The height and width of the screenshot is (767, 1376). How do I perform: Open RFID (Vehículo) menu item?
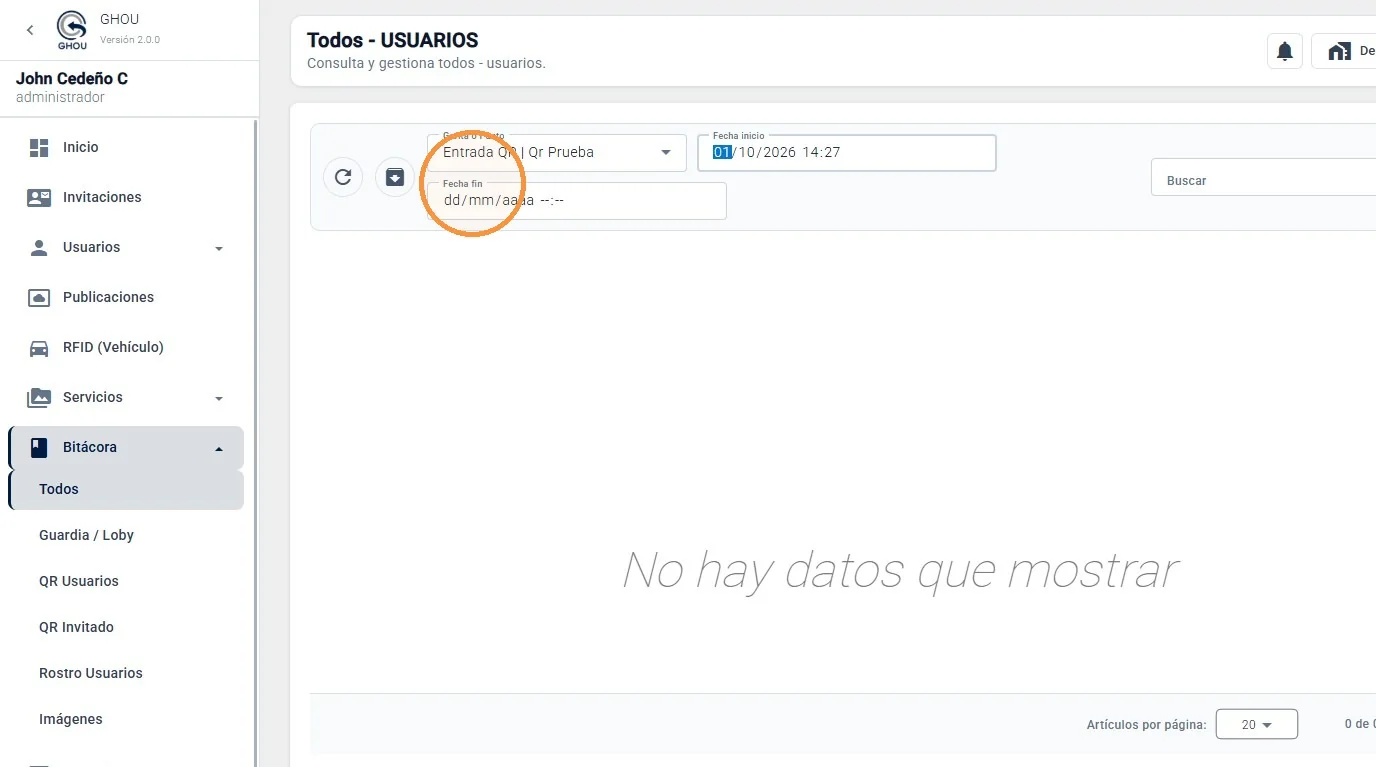[x=113, y=347]
